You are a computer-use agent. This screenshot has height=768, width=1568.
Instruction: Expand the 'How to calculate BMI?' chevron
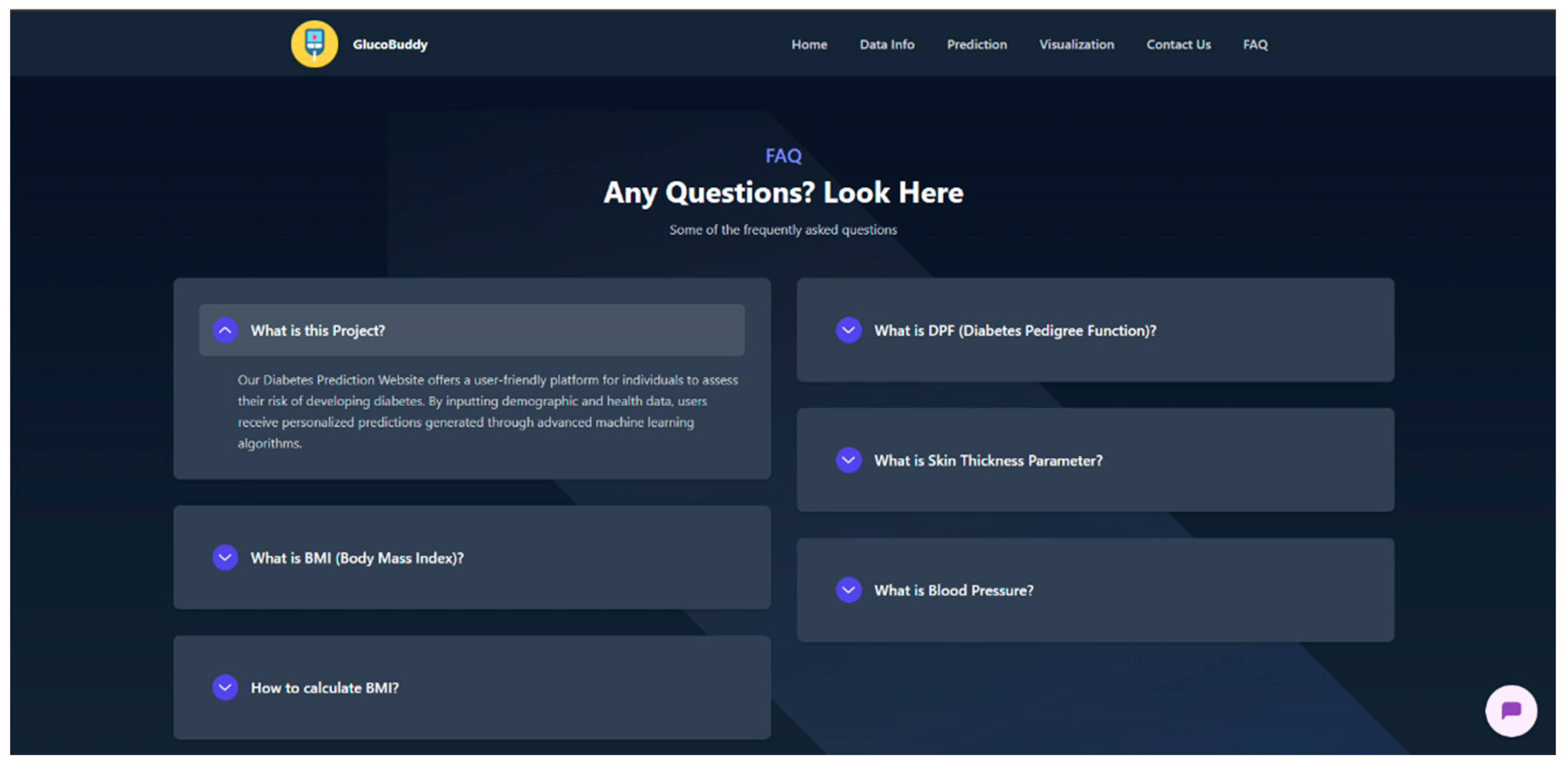[225, 687]
